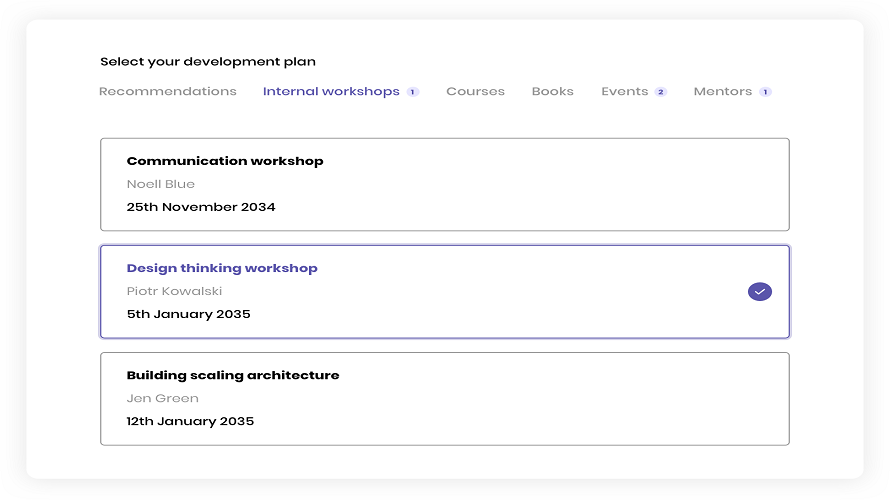This screenshot has width=890, height=500.
Task: Click presenter name Piotr Kowalski
Action: pyautogui.click(x=174, y=291)
